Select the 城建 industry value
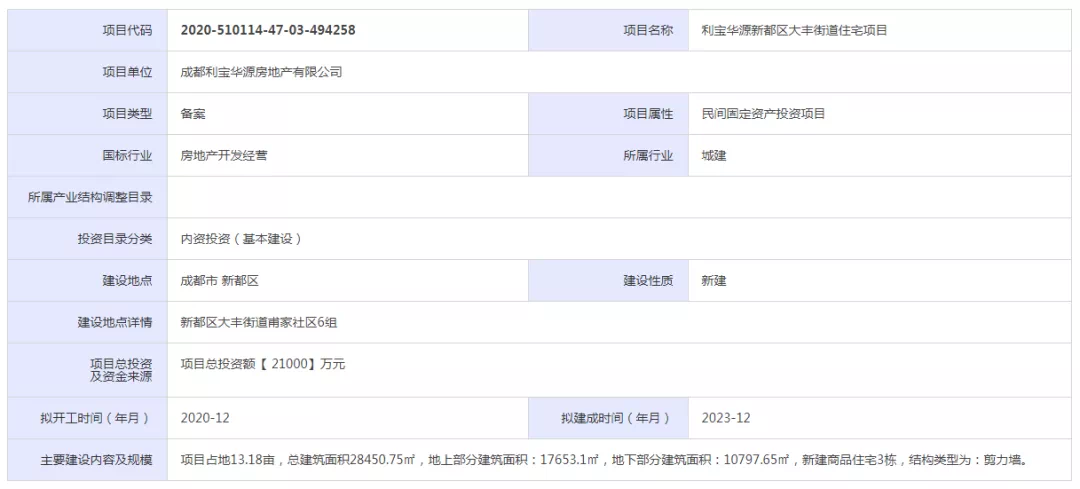This screenshot has width=1080, height=489. point(714,156)
